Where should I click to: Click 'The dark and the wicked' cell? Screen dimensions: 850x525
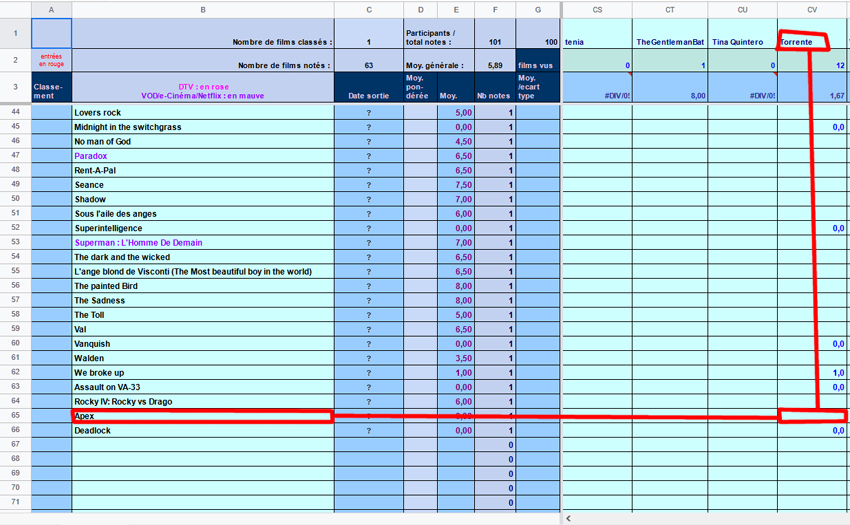pyautogui.click(x=203, y=257)
